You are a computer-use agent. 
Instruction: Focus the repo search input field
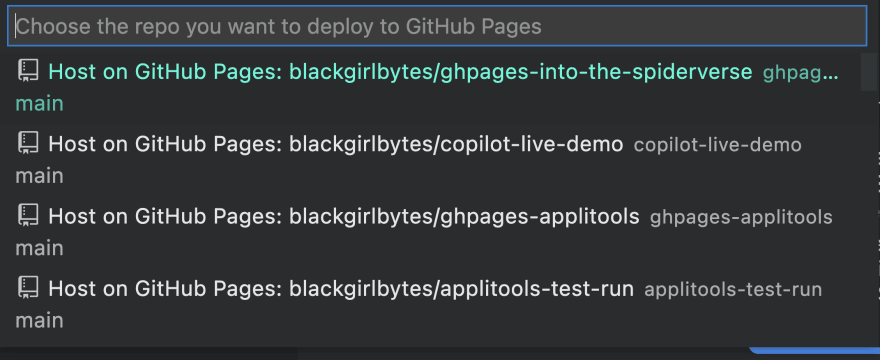437,26
